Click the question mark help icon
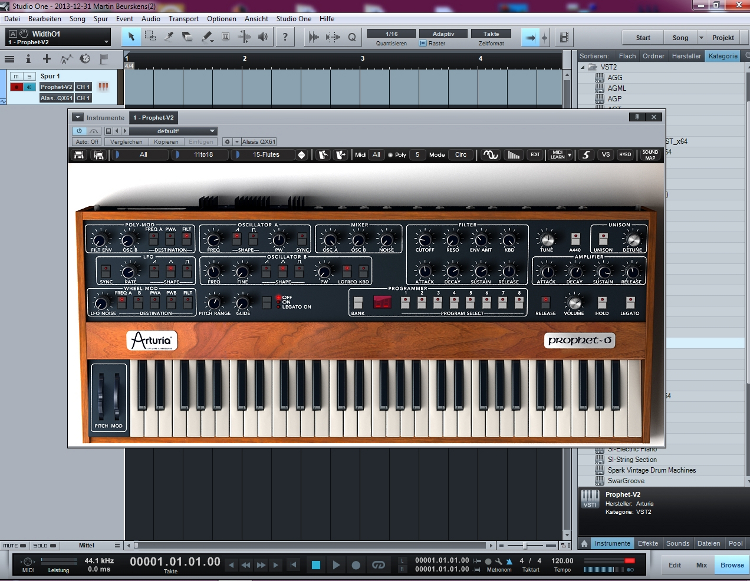 [285, 37]
